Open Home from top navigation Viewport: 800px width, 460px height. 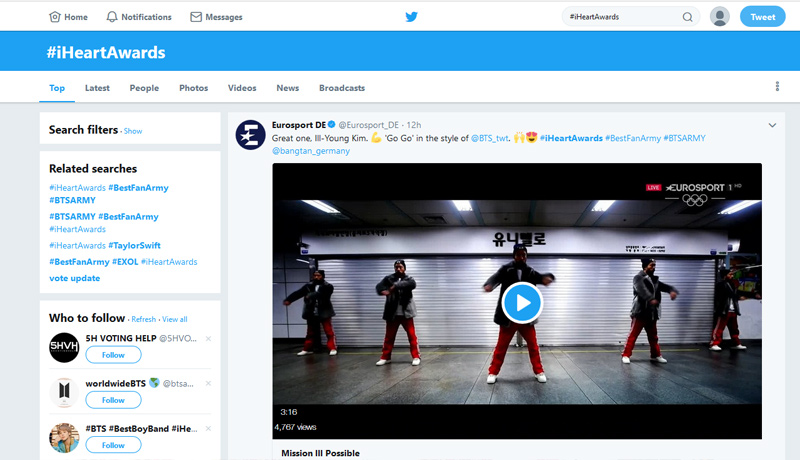pyautogui.click(x=68, y=17)
